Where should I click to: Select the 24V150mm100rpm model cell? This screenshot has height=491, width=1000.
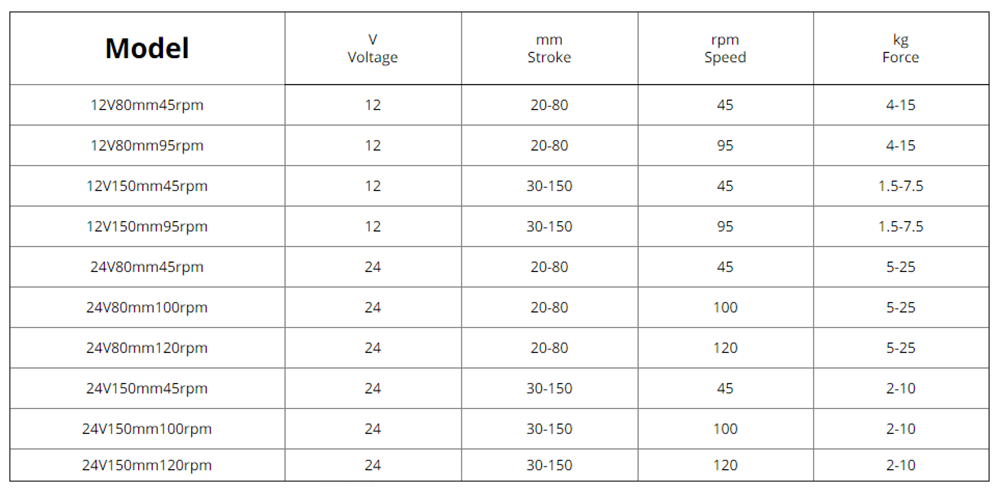(147, 429)
